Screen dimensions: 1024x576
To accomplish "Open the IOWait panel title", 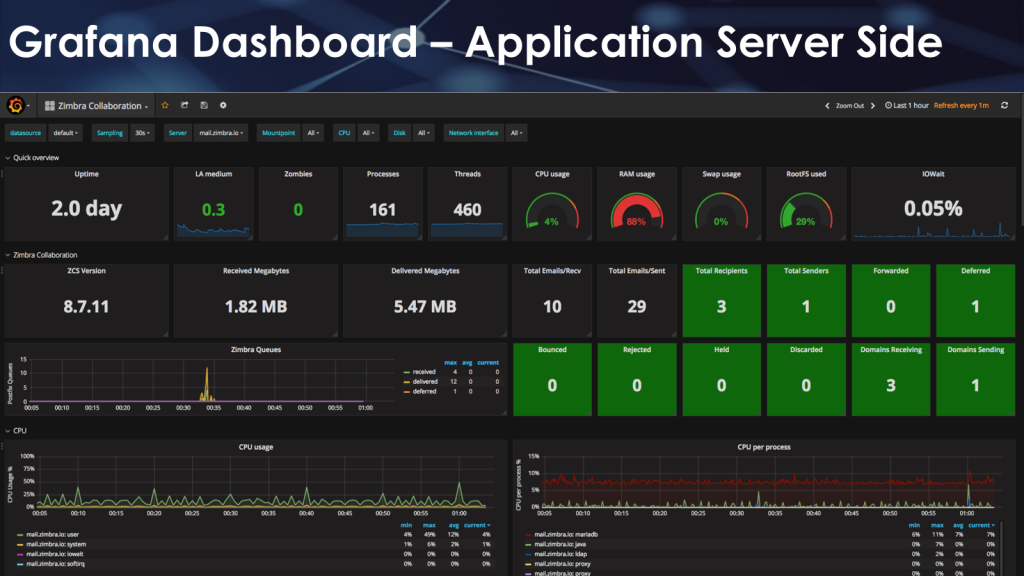I will [933, 174].
